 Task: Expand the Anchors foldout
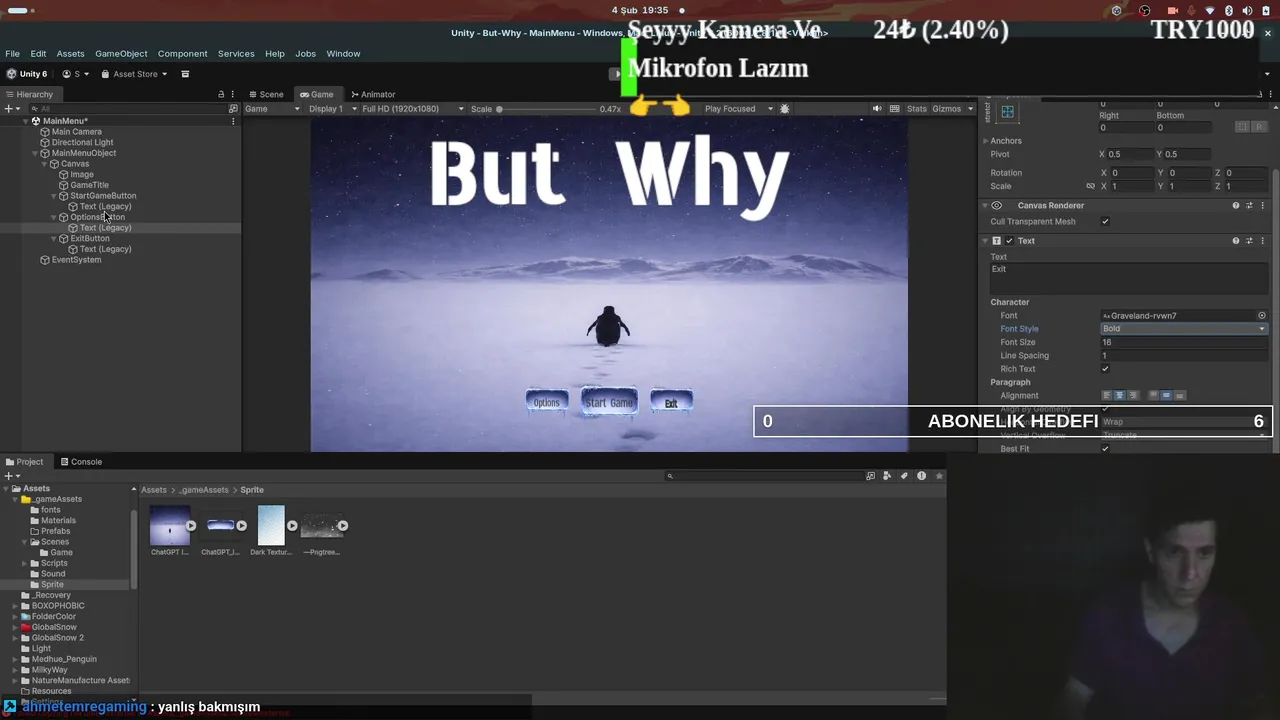pos(985,141)
